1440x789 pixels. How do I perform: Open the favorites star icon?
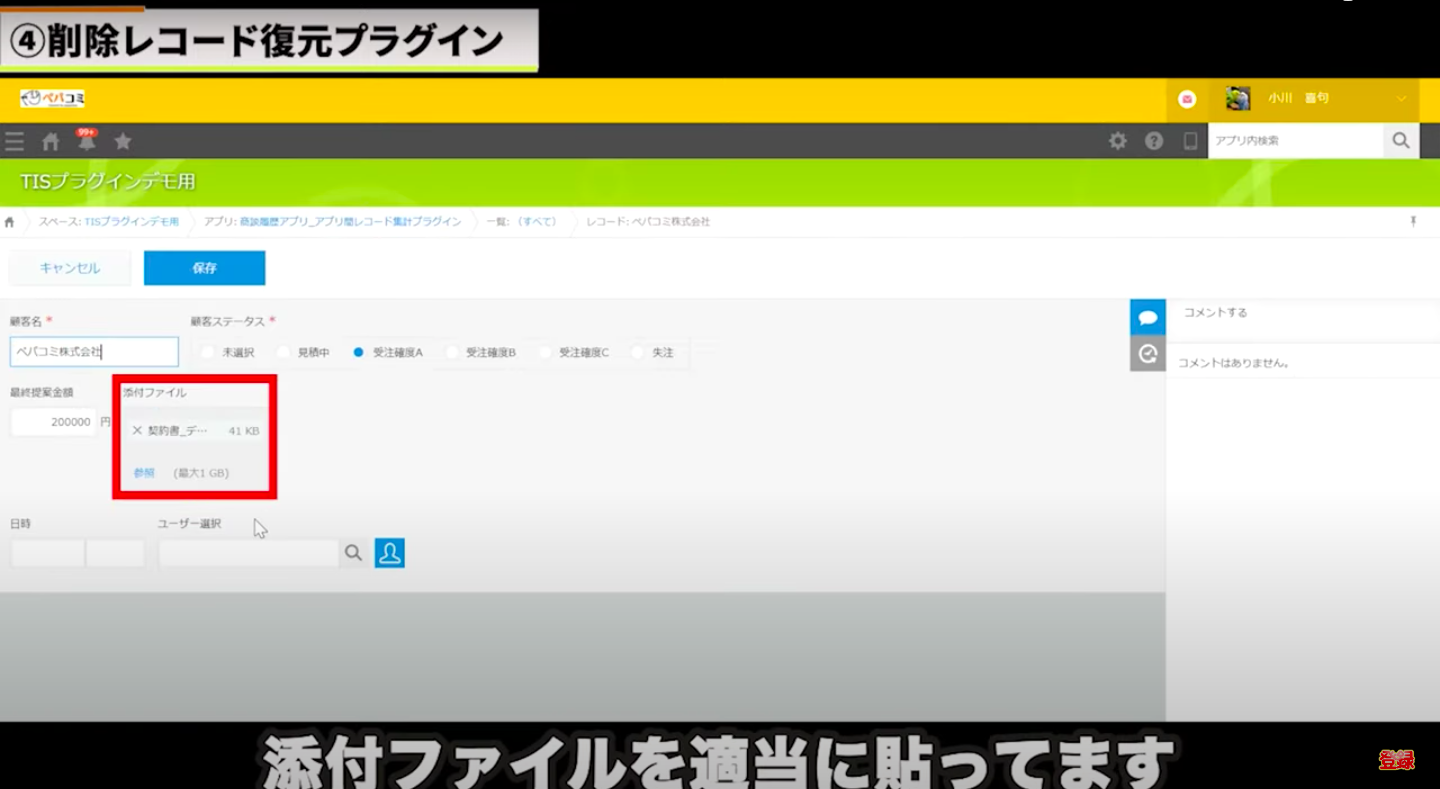[123, 141]
